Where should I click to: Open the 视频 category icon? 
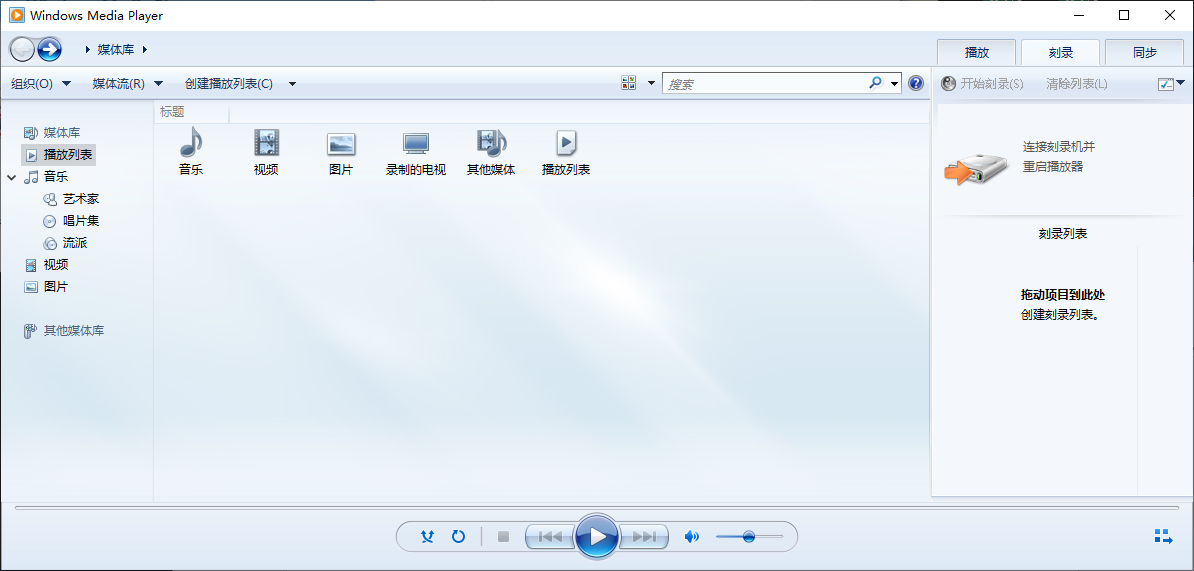267,142
